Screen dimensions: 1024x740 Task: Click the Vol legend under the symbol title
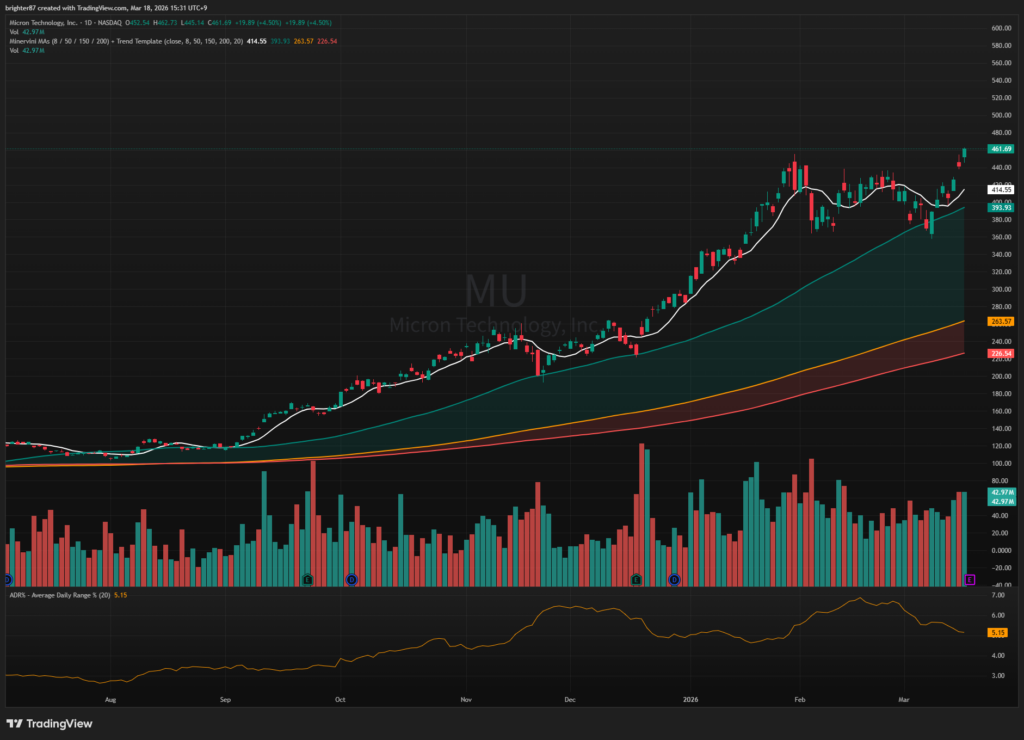(15, 31)
